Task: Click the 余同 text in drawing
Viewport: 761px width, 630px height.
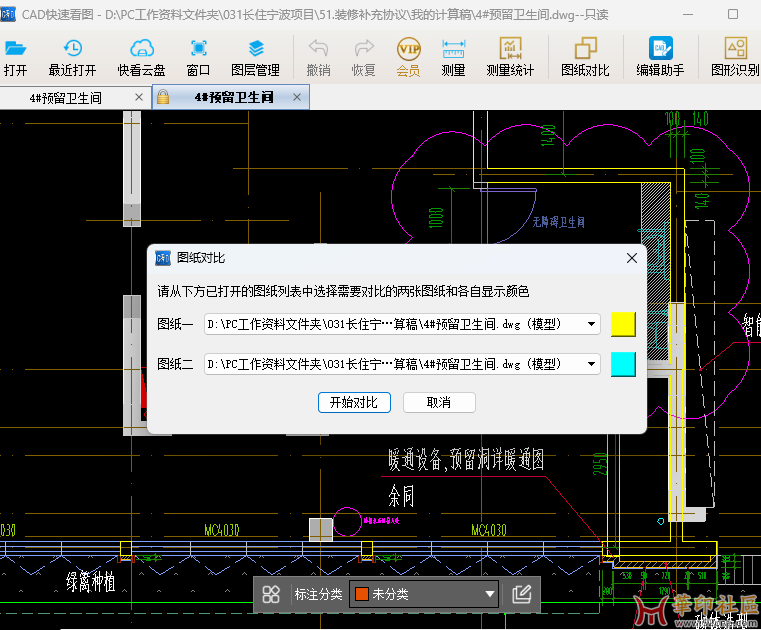Action: pos(401,496)
